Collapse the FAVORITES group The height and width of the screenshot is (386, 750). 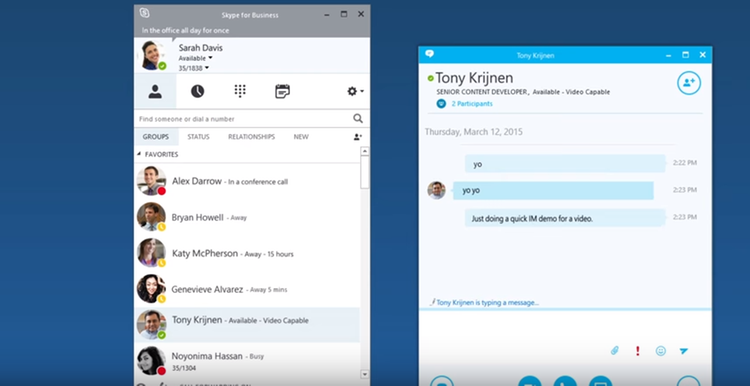coord(139,154)
